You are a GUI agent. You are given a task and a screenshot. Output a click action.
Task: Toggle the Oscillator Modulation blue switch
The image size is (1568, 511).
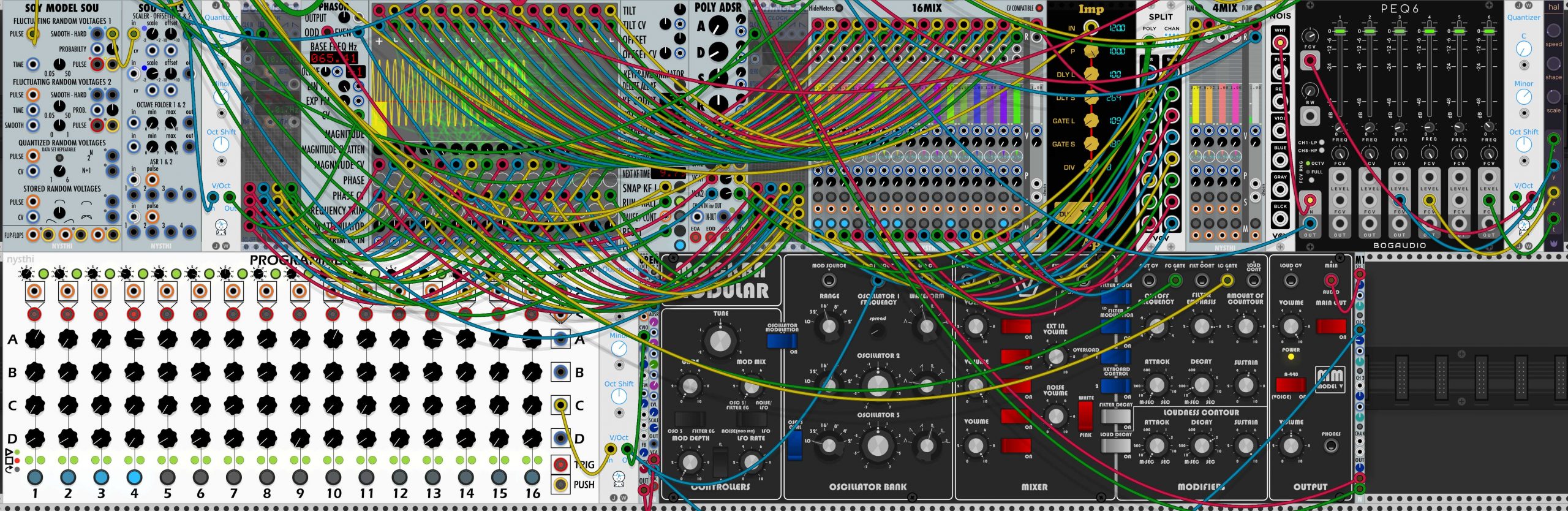pos(782,341)
